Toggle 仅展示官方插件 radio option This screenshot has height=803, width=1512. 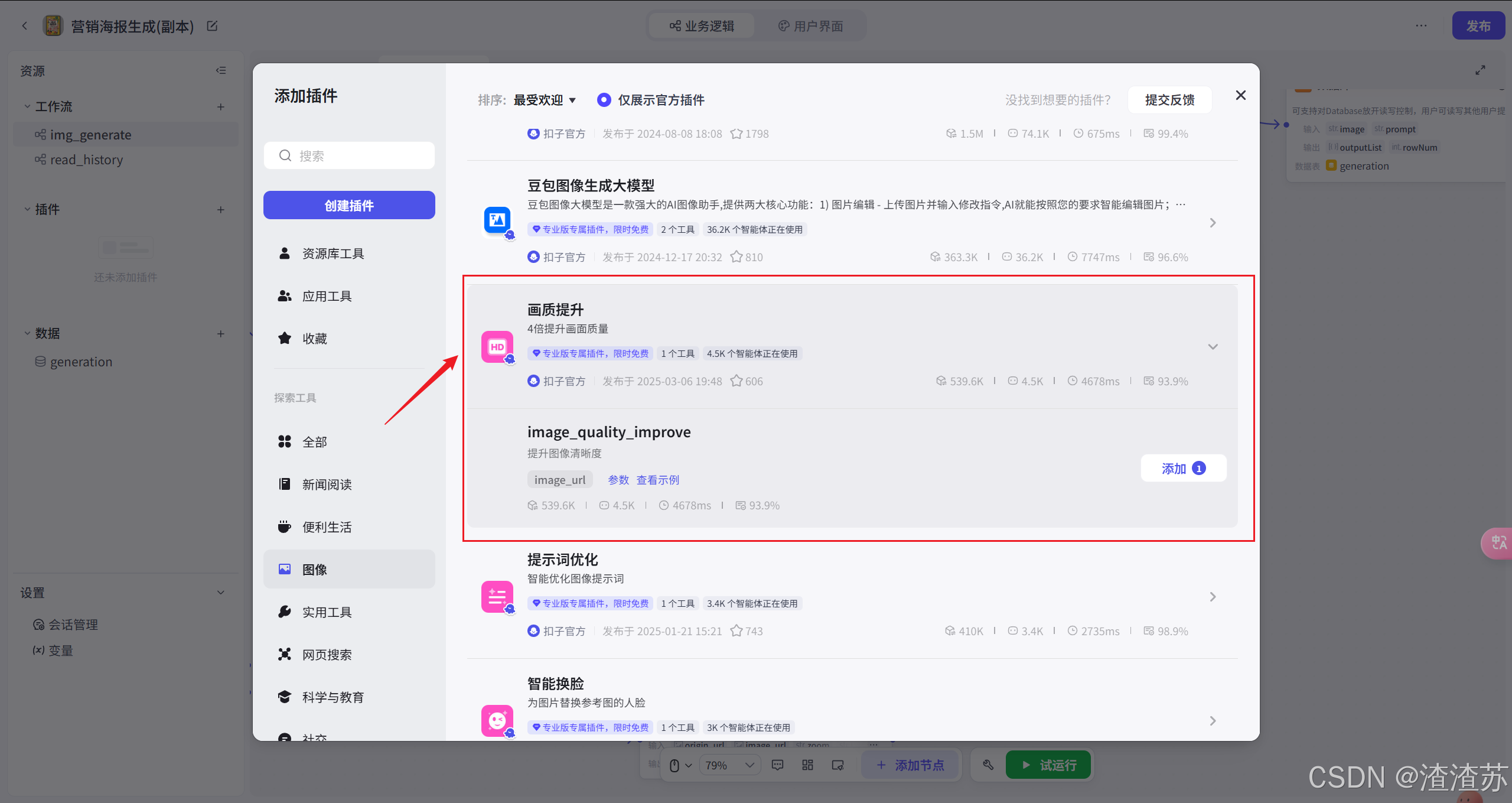604,100
